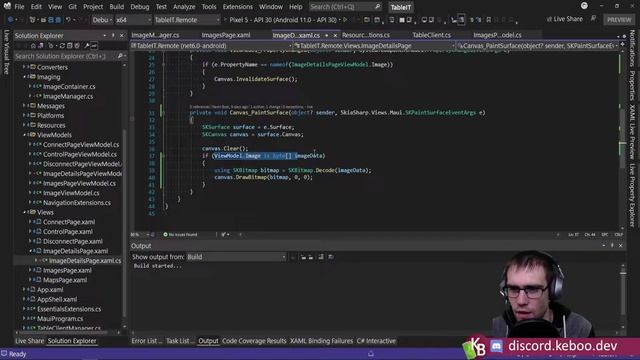Open the C# Interactive tab
The image size is (640, 360).
click(x=376, y=341)
